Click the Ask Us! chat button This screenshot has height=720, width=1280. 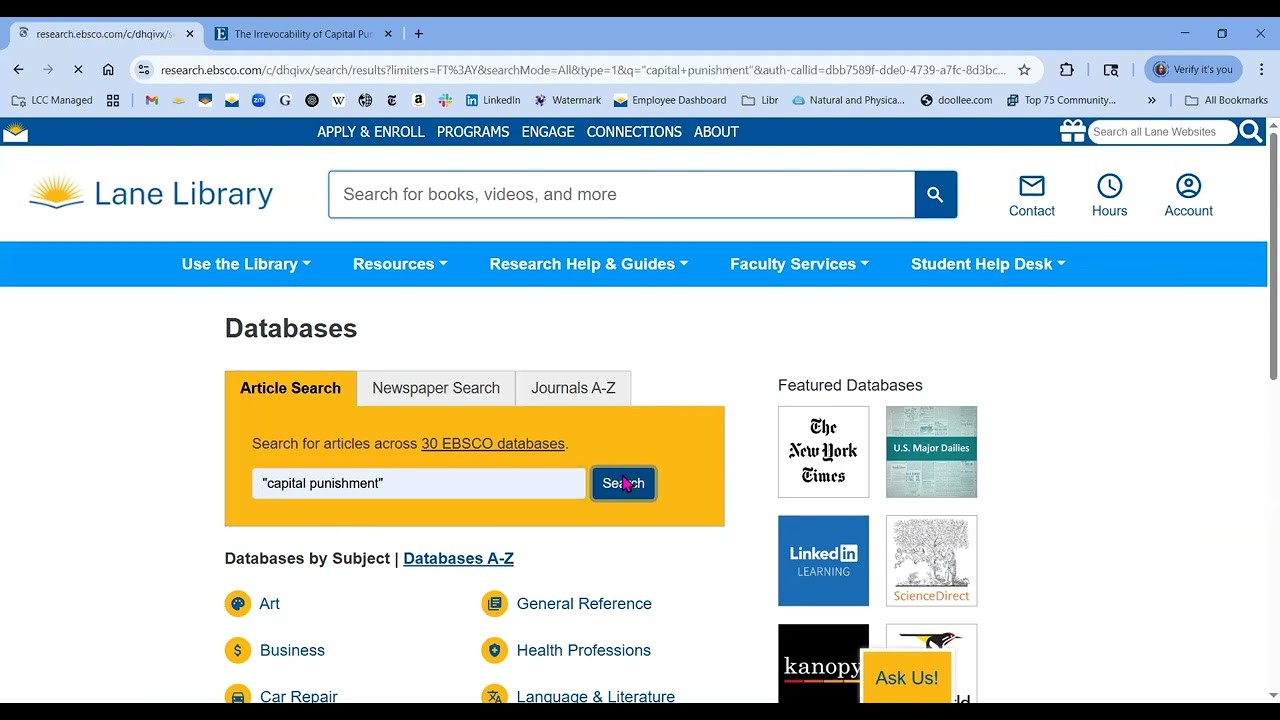pos(907,678)
